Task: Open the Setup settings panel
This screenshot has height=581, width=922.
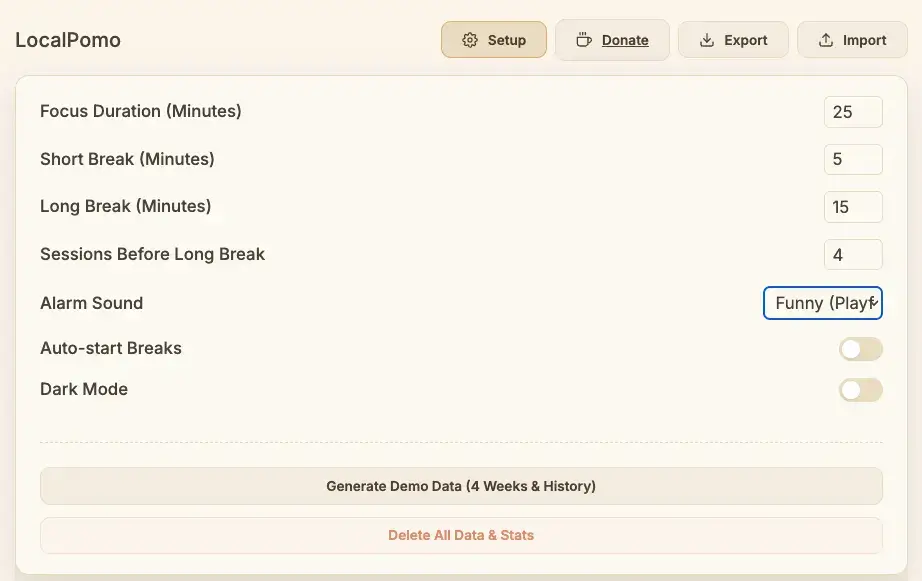Action: click(494, 40)
